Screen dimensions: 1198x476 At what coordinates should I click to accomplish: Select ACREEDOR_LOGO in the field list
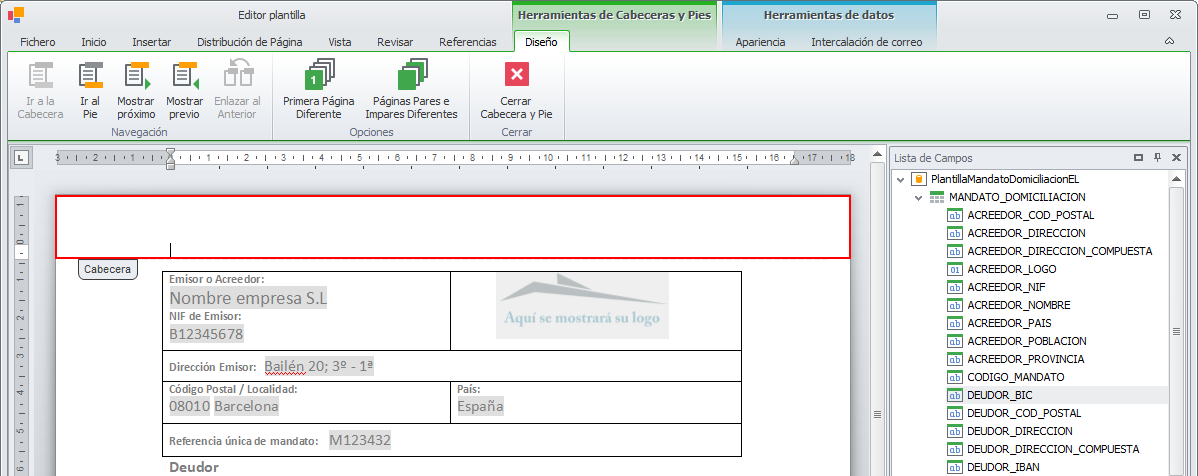(x=1013, y=269)
